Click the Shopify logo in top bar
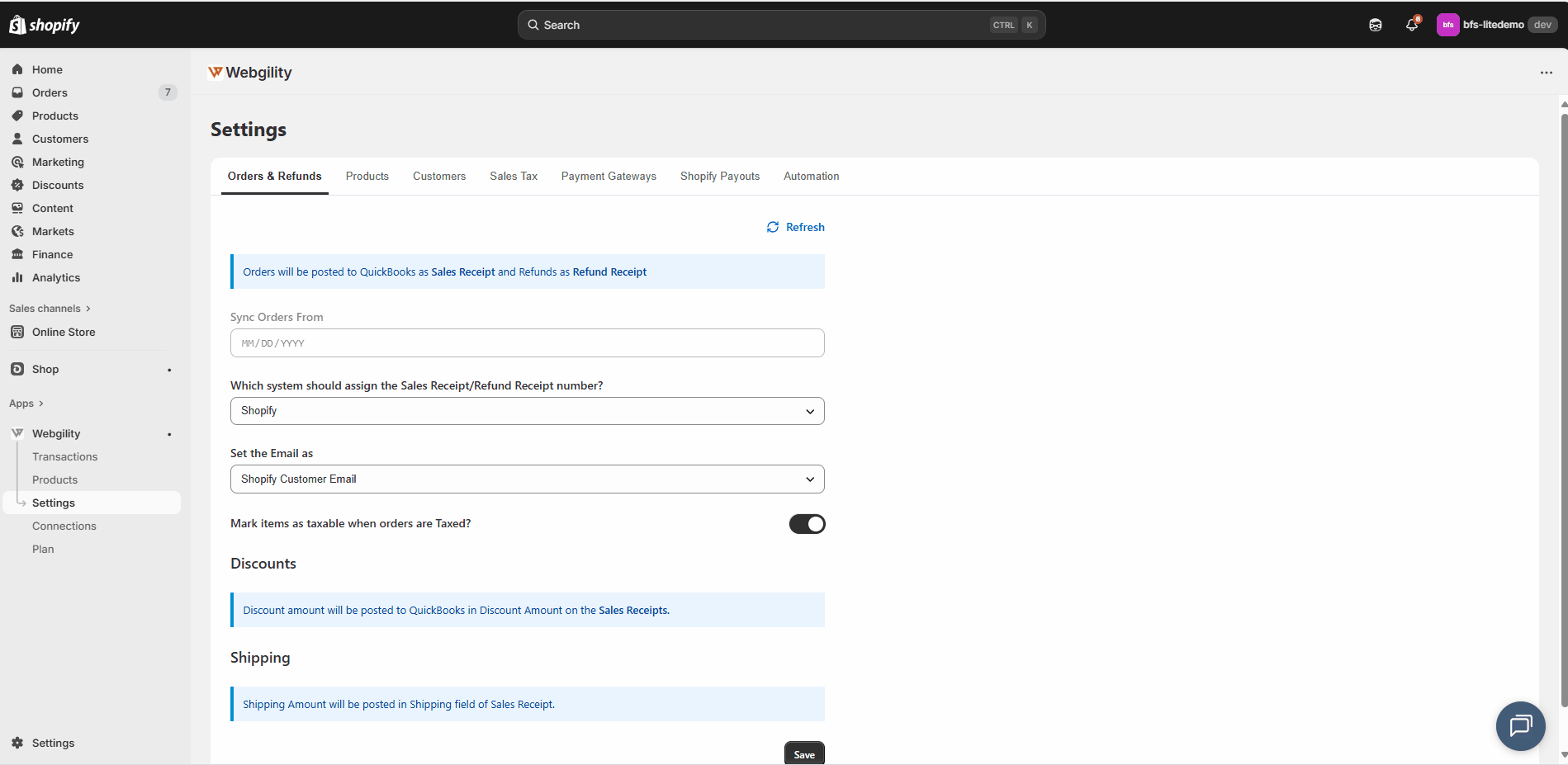Screen dimensions: 1568x765 45,25
